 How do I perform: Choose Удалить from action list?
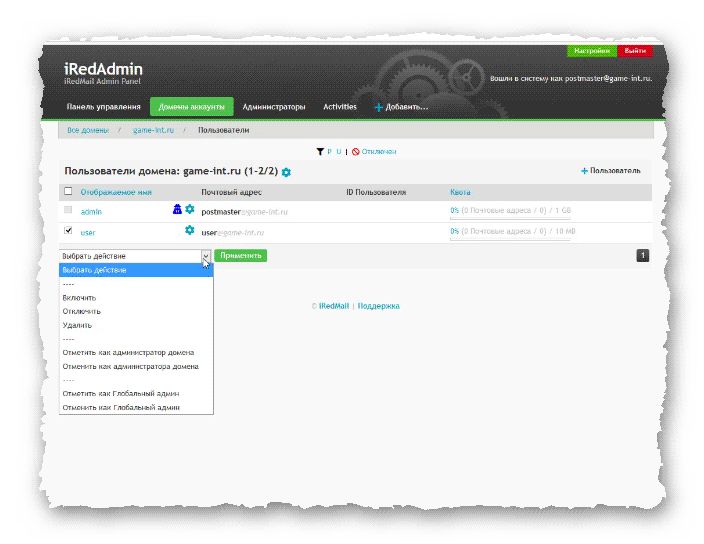pyautogui.click(x=77, y=325)
